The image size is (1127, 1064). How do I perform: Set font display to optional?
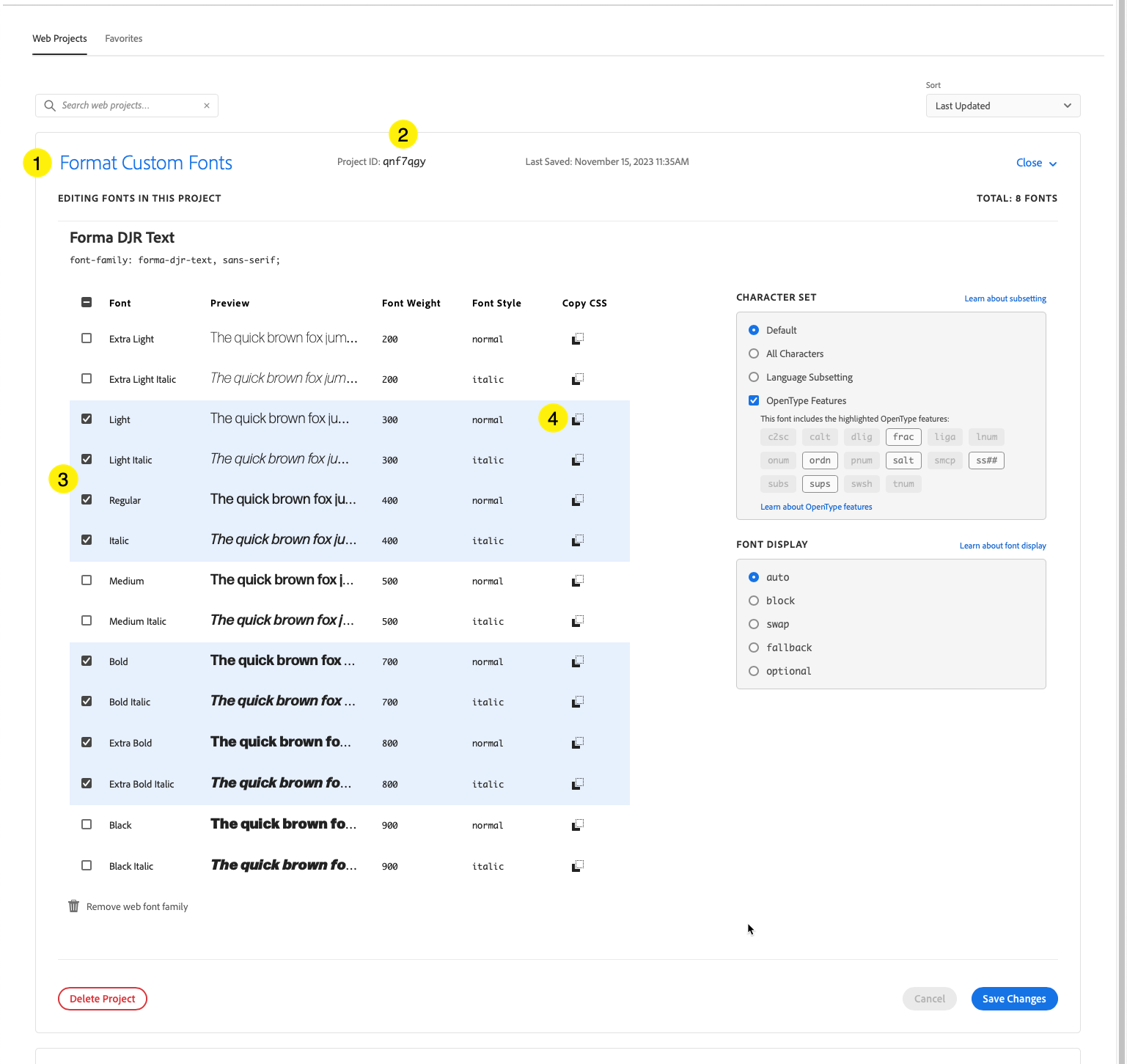pyautogui.click(x=754, y=671)
